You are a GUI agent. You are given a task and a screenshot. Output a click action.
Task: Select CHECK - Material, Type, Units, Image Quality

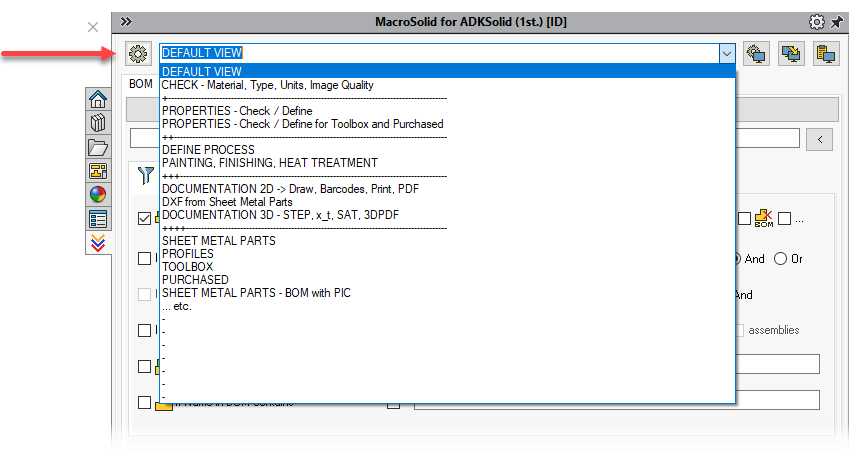pos(447,85)
